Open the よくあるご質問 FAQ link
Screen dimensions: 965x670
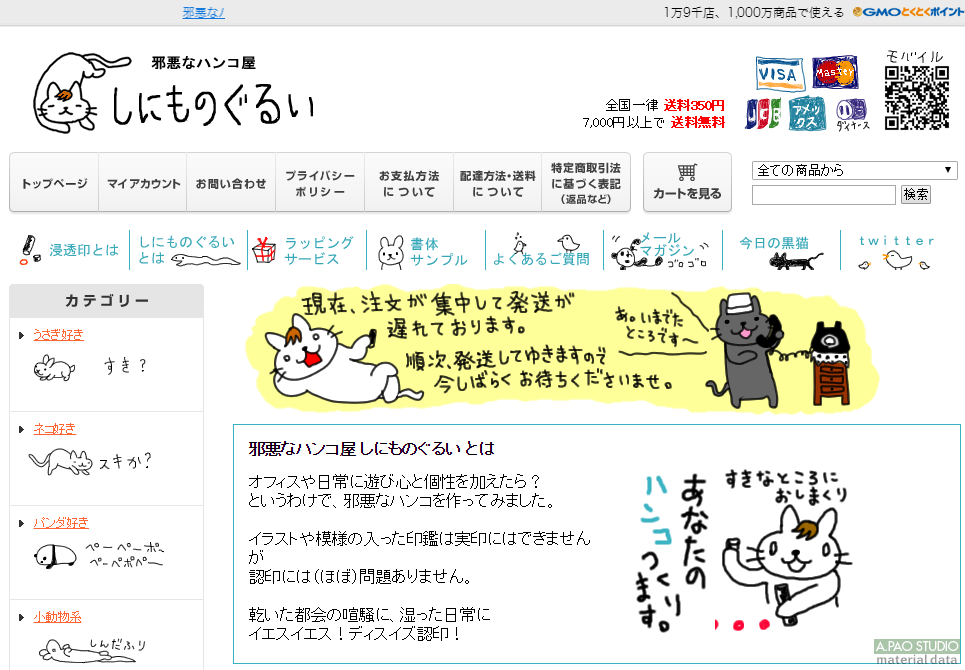541,259
